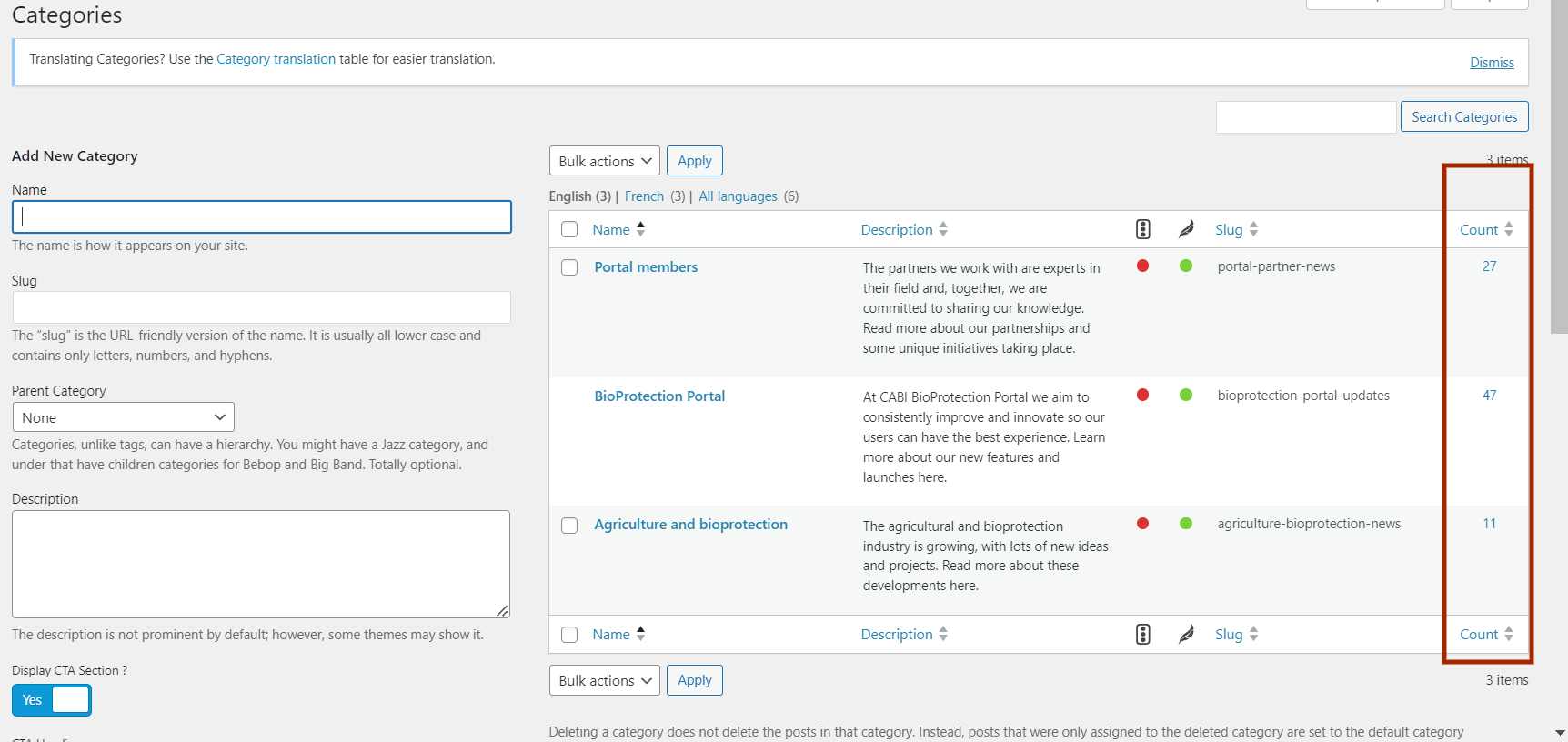Check the Portal members row checkbox
The image size is (1568, 742).
click(569, 267)
